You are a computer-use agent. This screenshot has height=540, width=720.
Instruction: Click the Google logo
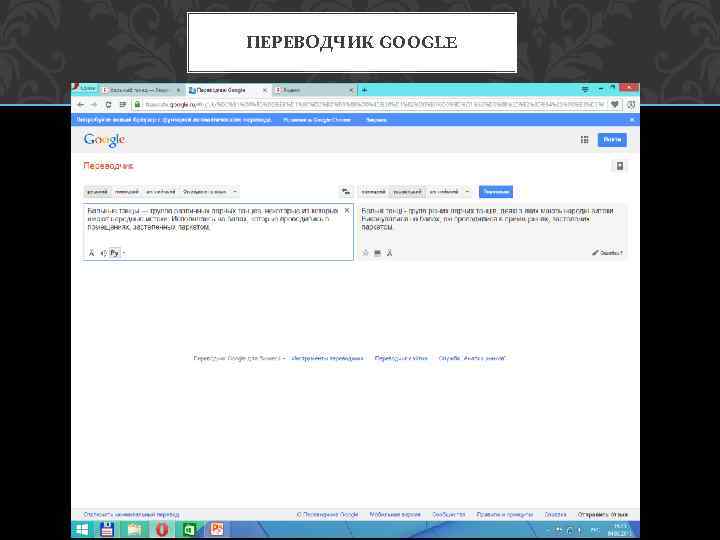[105, 140]
